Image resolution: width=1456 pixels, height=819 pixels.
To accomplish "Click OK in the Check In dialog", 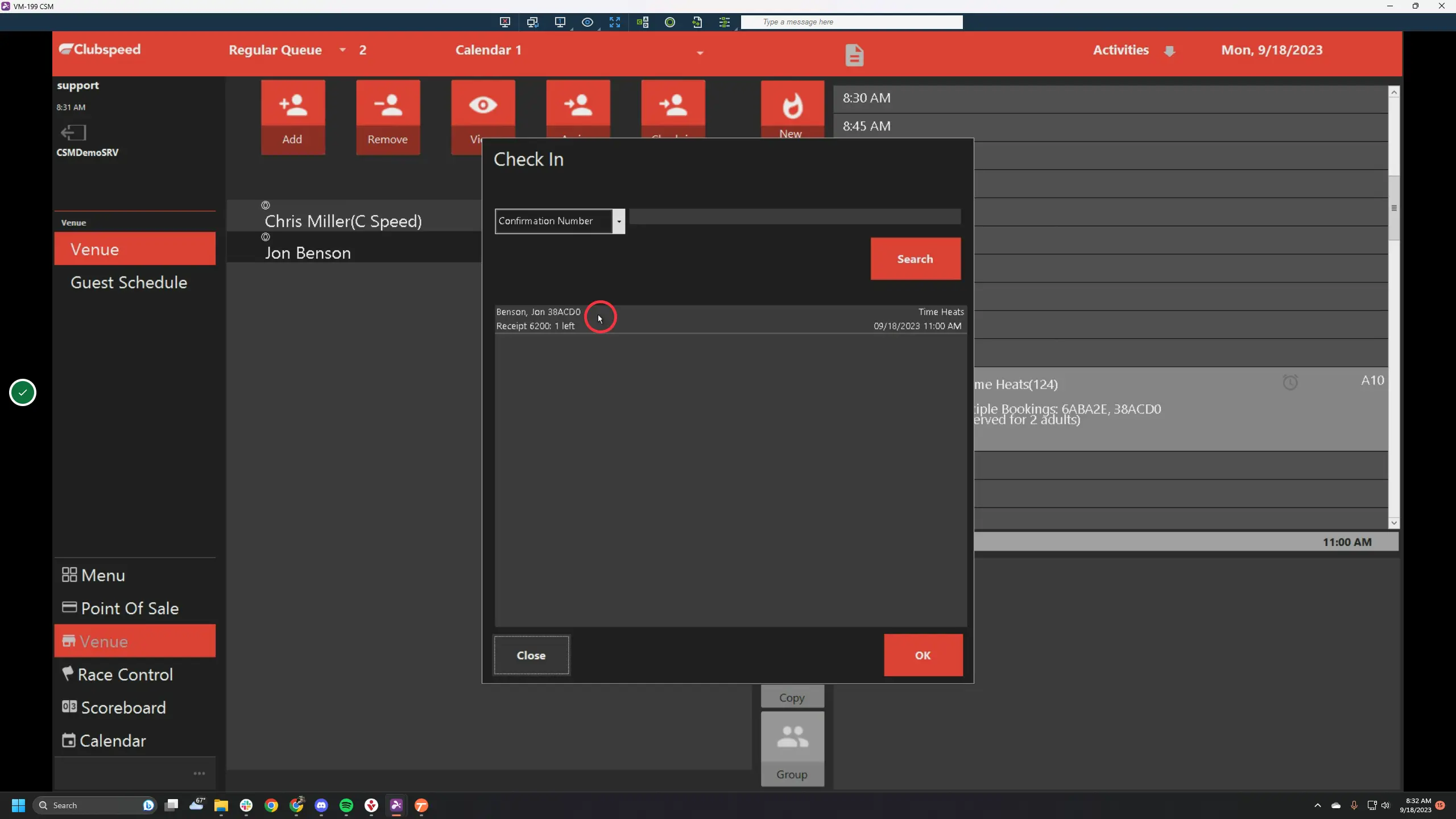I will point(923,655).
